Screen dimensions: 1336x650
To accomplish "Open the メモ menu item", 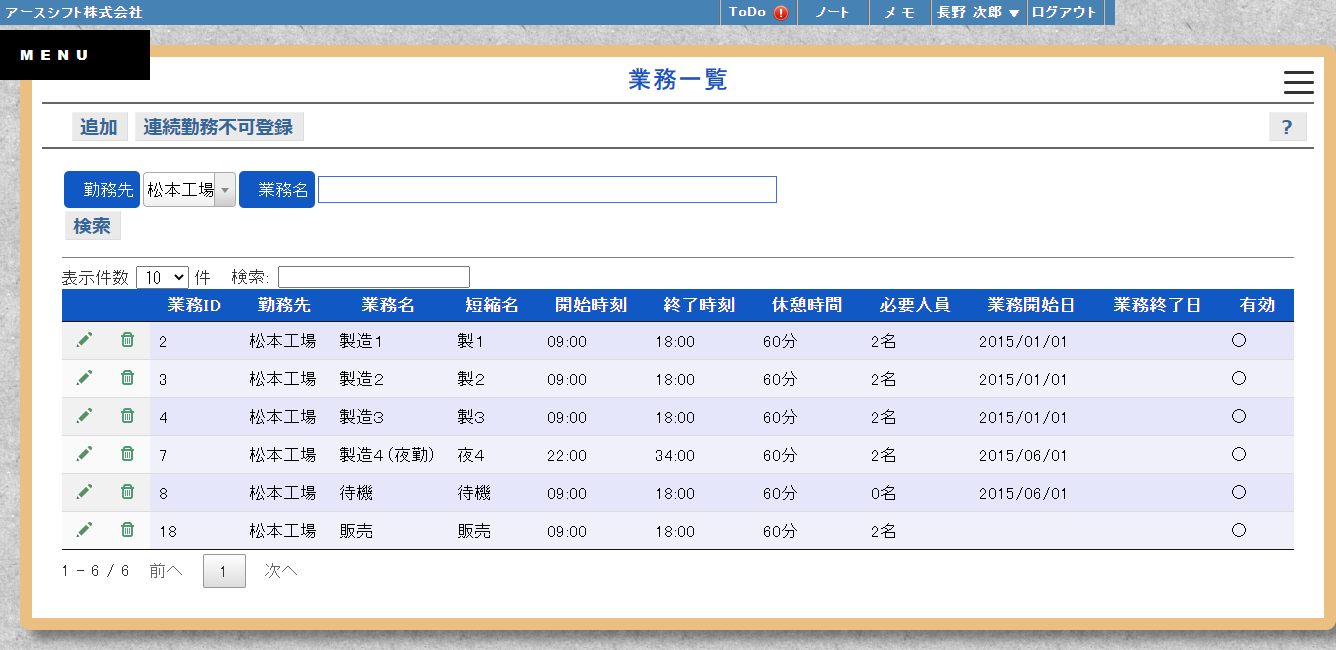I will point(900,13).
